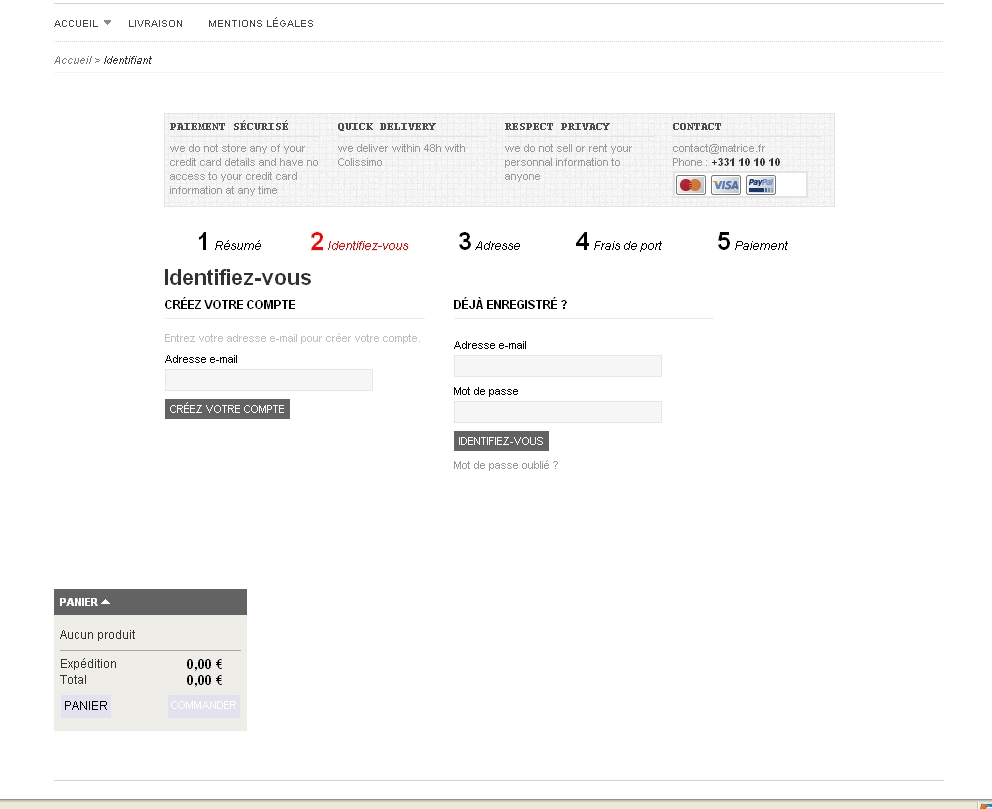Click the Créez votre compte button
The width and height of the screenshot is (992, 809).
point(227,409)
